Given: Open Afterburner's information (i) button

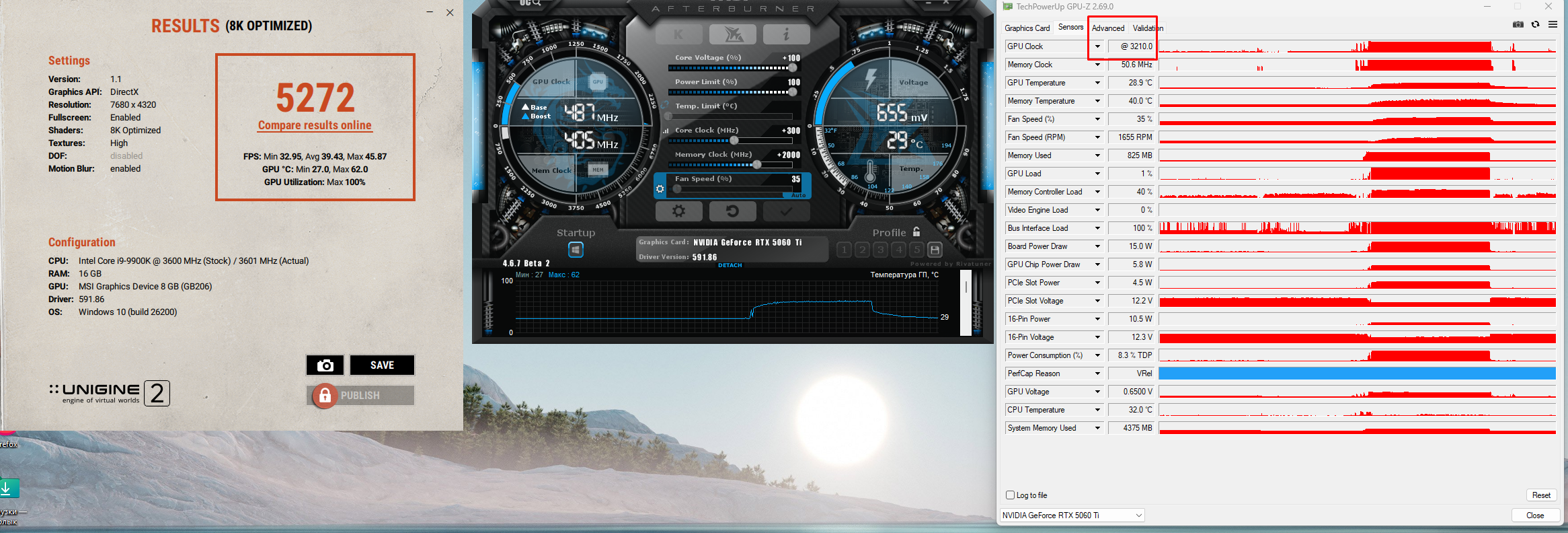Looking at the screenshot, I should click(x=786, y=34).
